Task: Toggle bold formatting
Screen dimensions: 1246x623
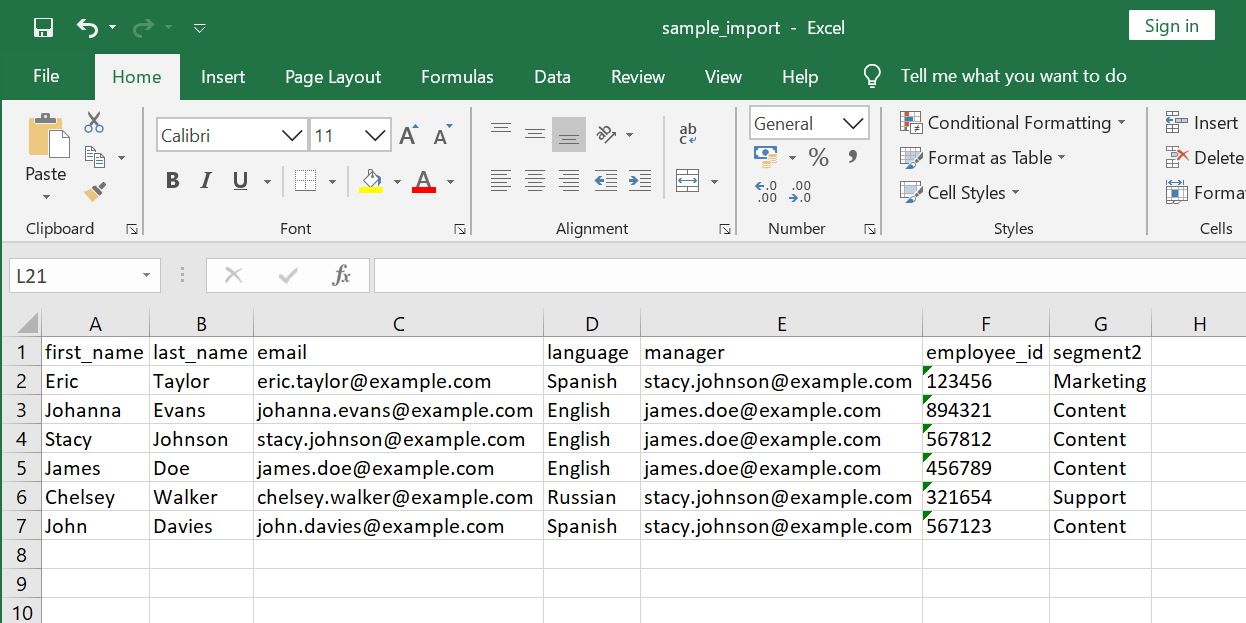Action: click(172, 181)
